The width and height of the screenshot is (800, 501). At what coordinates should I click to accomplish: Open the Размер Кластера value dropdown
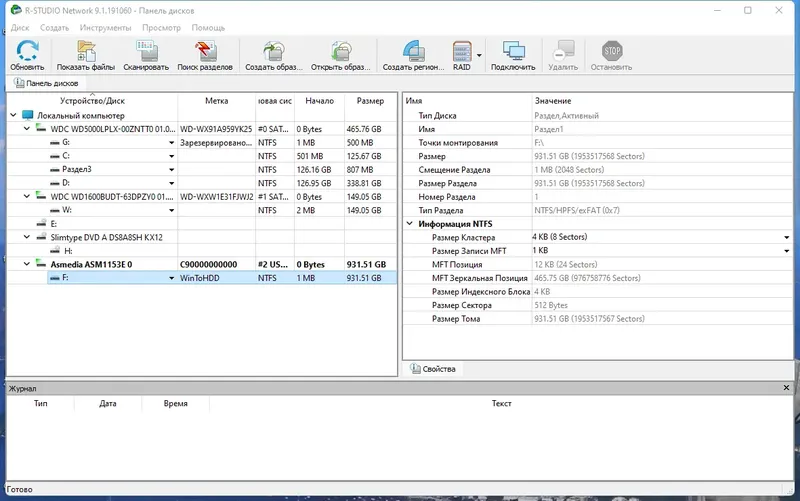pos(786,237)
